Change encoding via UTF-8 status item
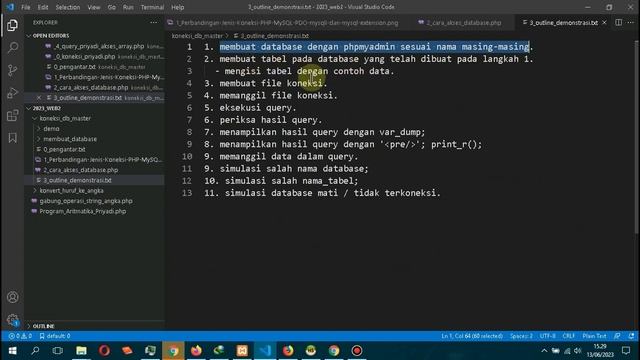Viewport: 640px width, 360px height. tap(547, 336)
